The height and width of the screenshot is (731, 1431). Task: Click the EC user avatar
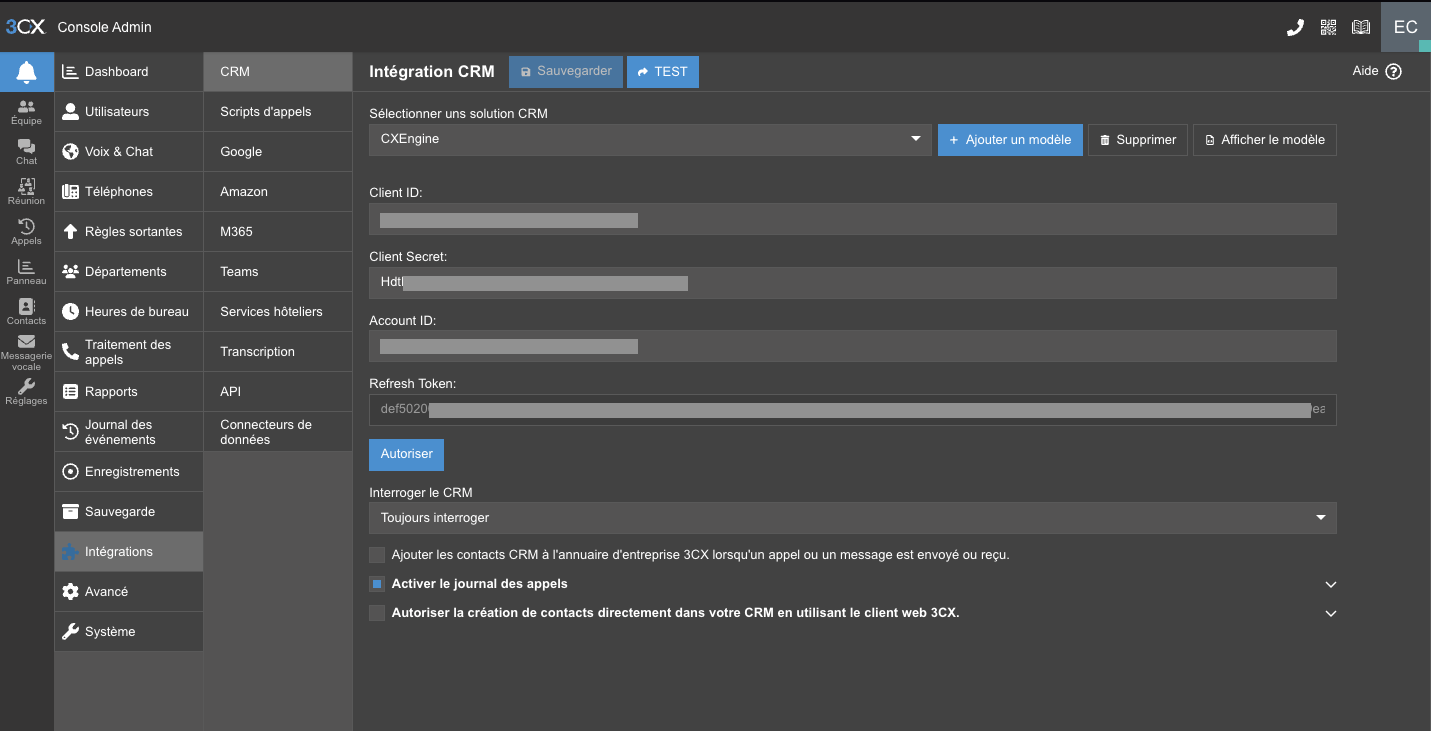pyautogui.click(x=1405, y=27)
